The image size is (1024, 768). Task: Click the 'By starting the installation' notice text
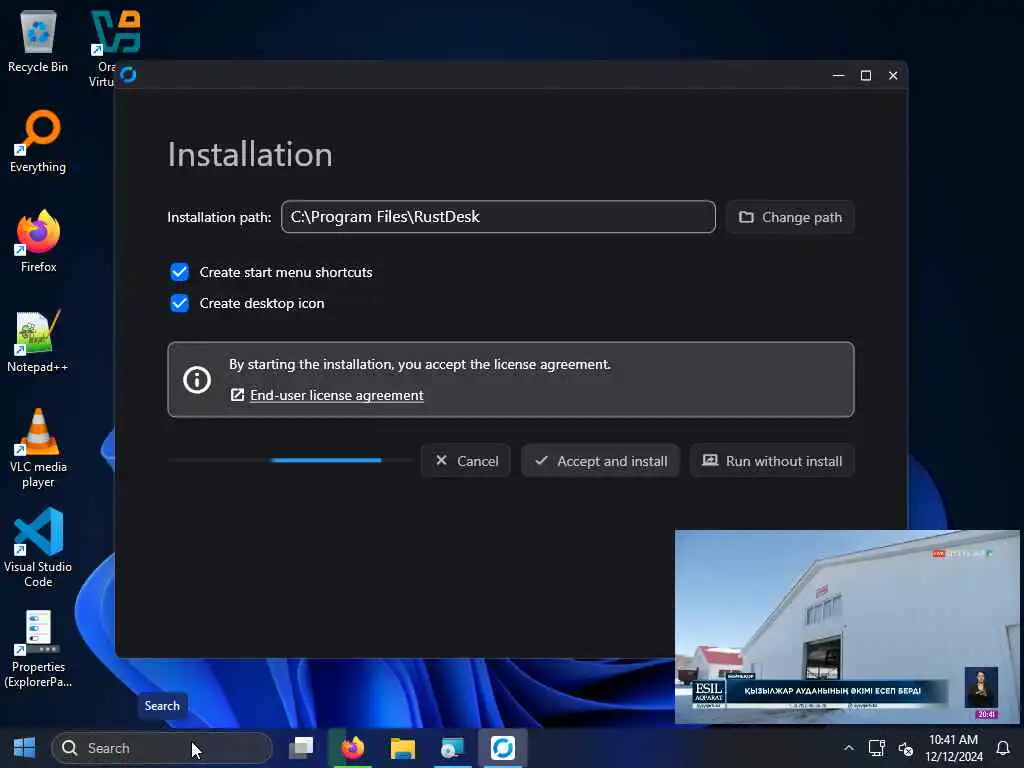[420, 364]
